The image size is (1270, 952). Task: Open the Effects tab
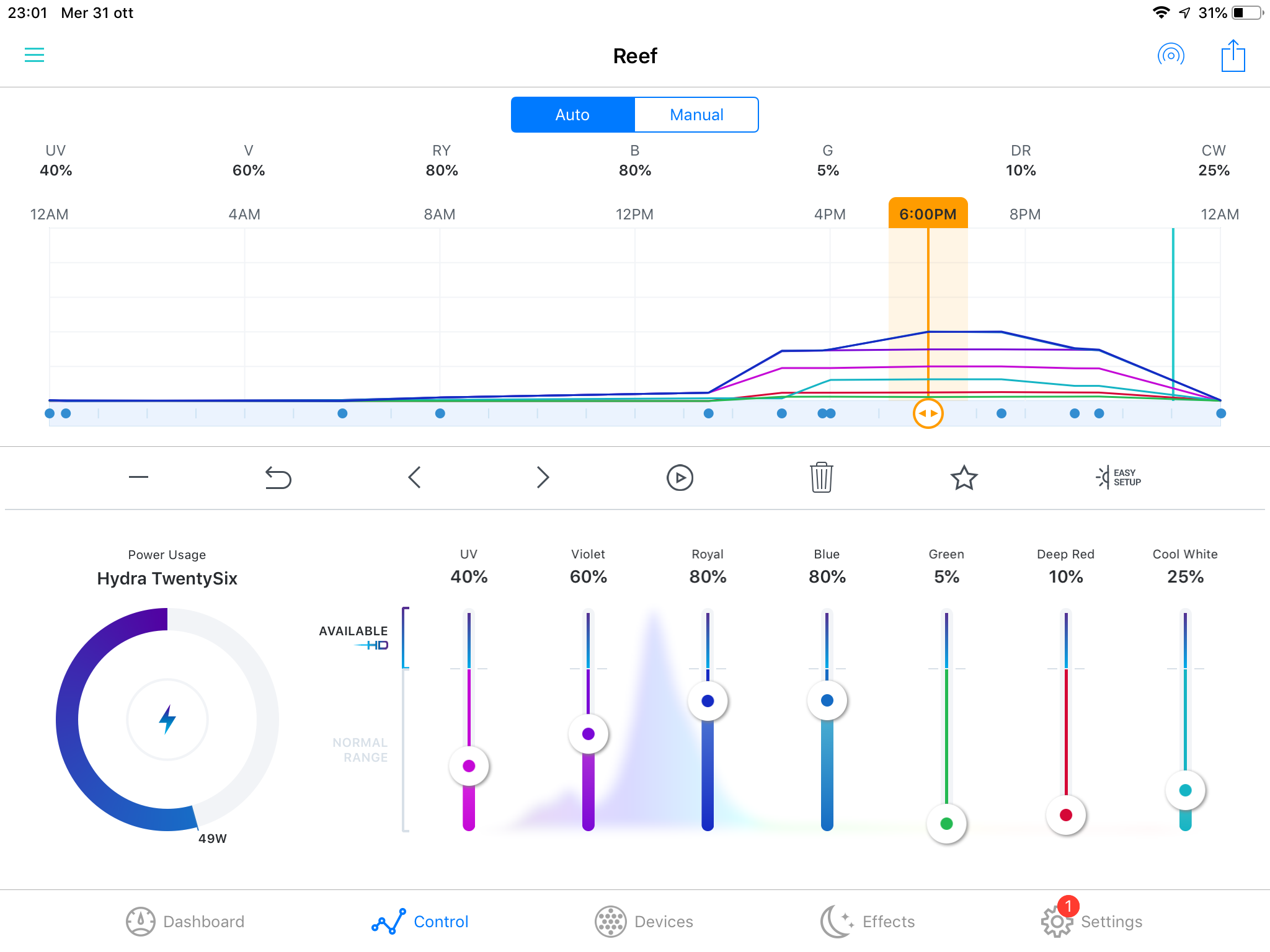click(867, 922)
